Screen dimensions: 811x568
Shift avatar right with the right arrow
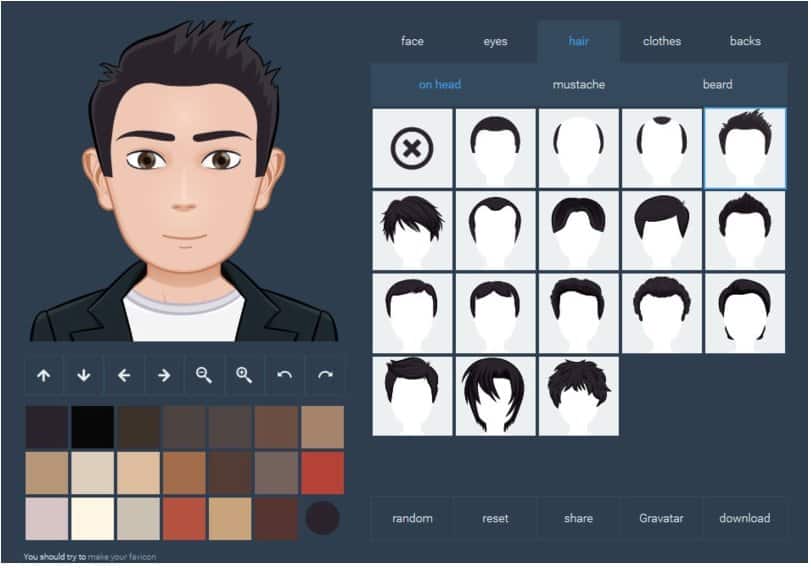pos(163,376)
